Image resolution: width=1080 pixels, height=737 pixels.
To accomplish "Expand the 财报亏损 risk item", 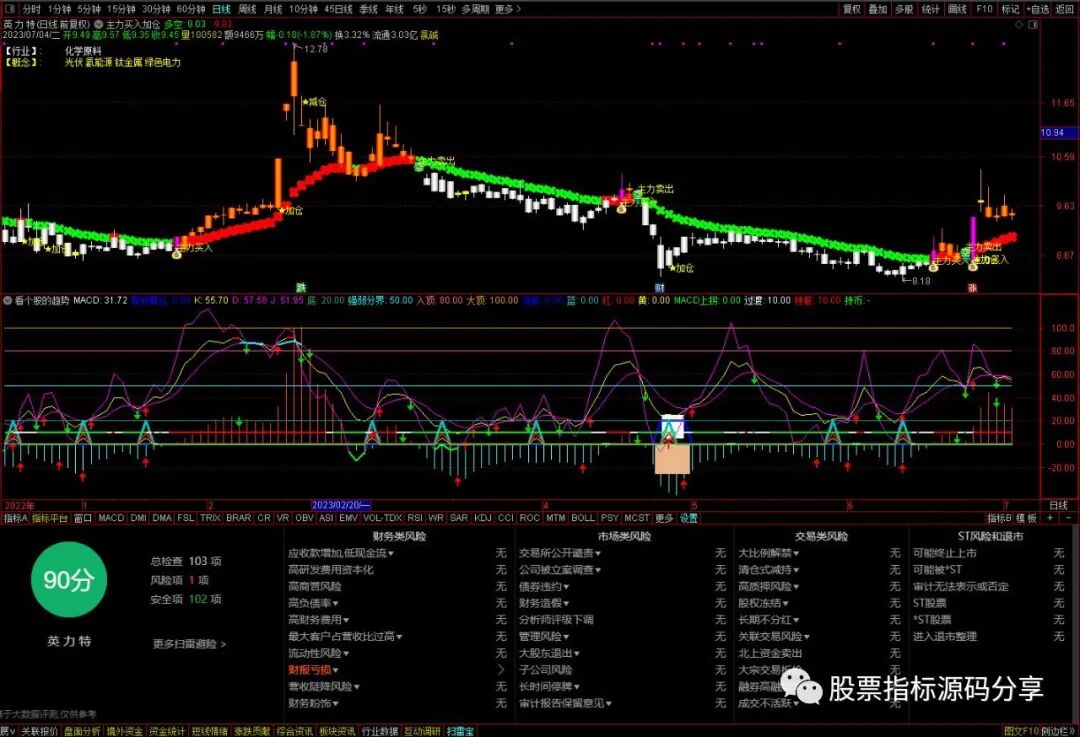I will [313, 669].
